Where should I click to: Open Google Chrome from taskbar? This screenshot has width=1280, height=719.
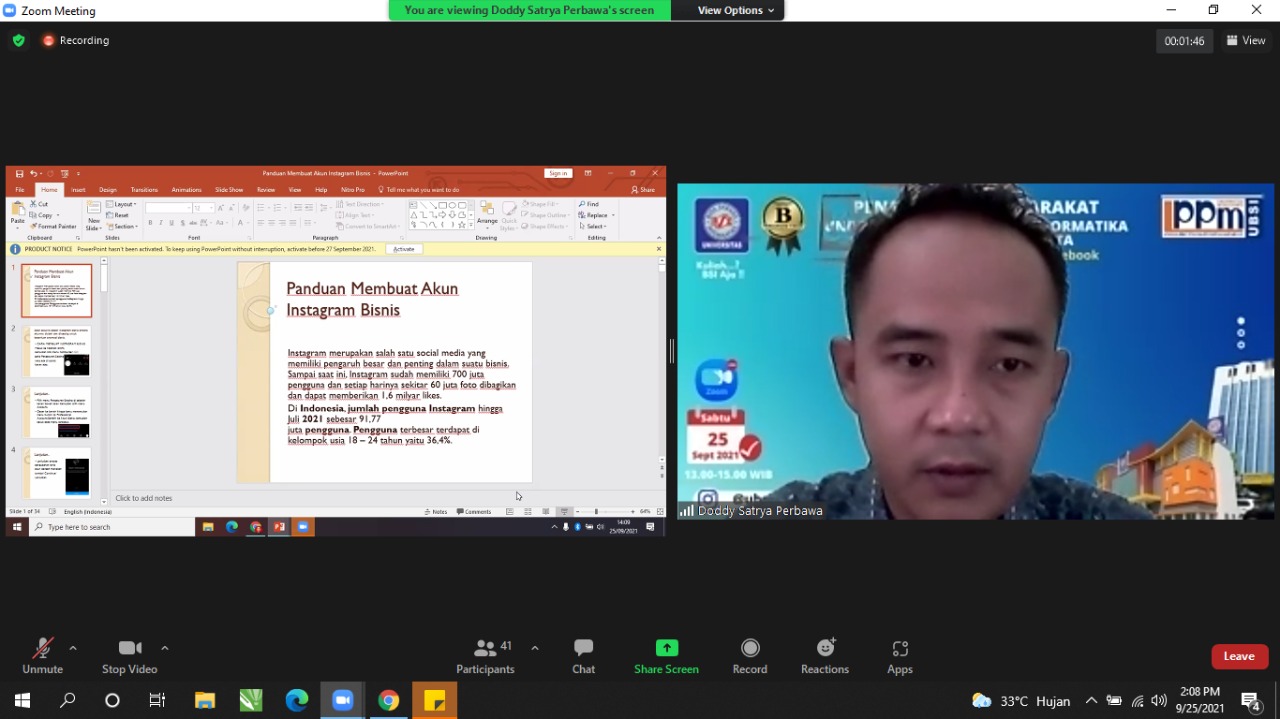pyautogui.click(x=389, y=701)
